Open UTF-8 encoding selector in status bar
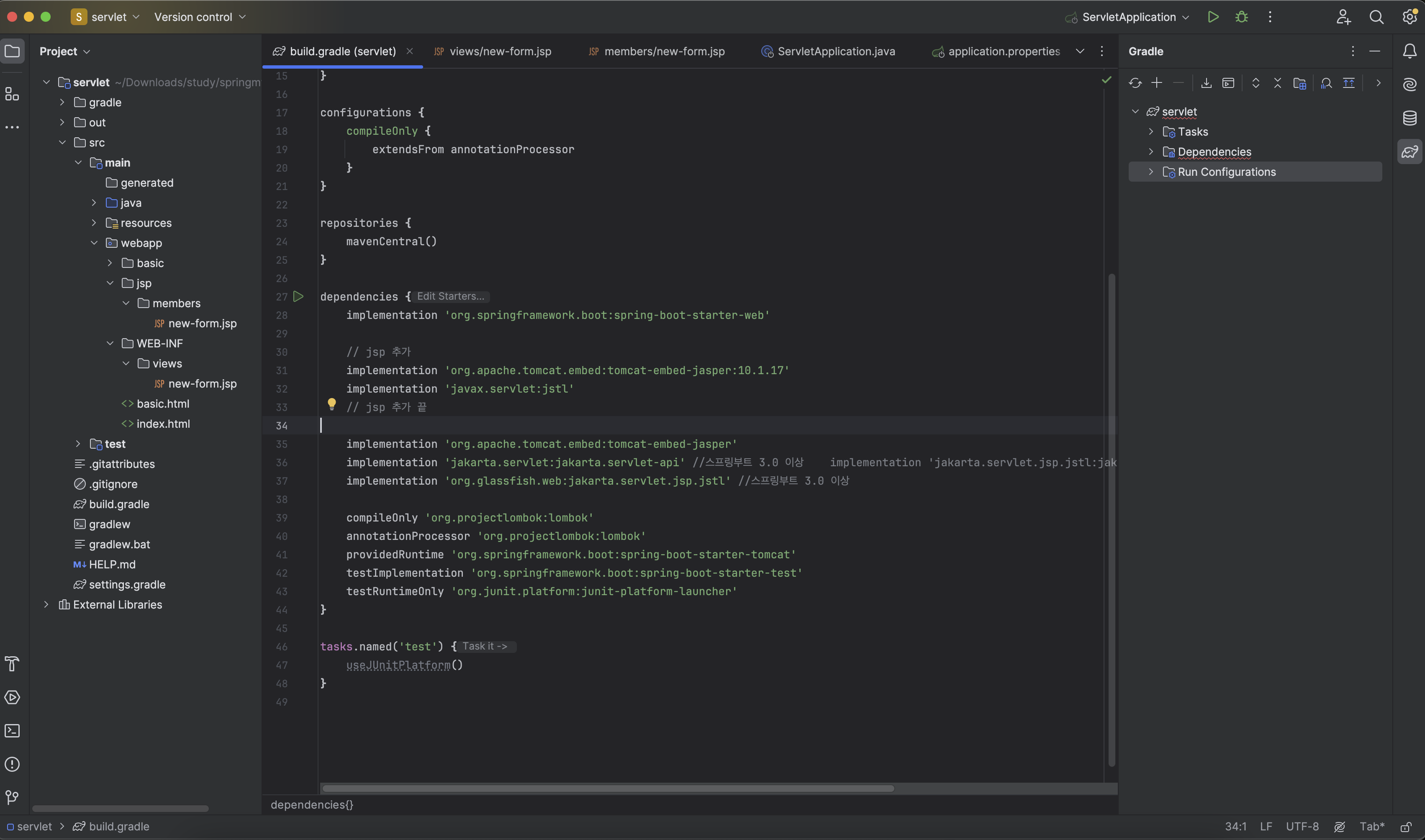1425x840 pixels. click(x=1302, y=827)
